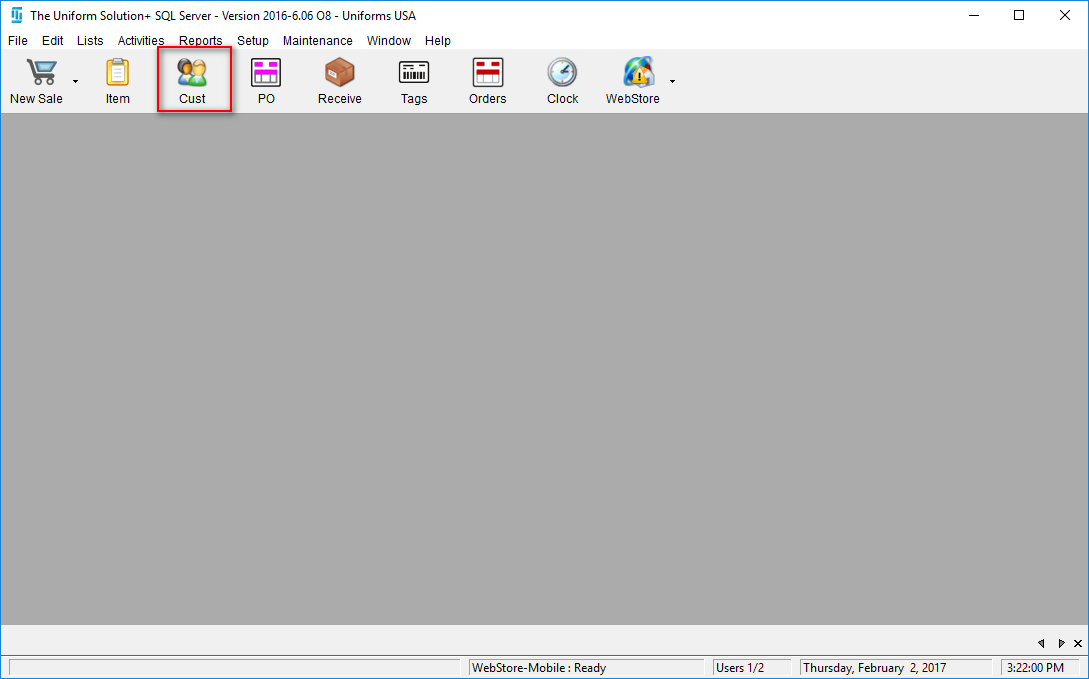
Task: Open the Cust customers icon
Action: click(192, 81)
